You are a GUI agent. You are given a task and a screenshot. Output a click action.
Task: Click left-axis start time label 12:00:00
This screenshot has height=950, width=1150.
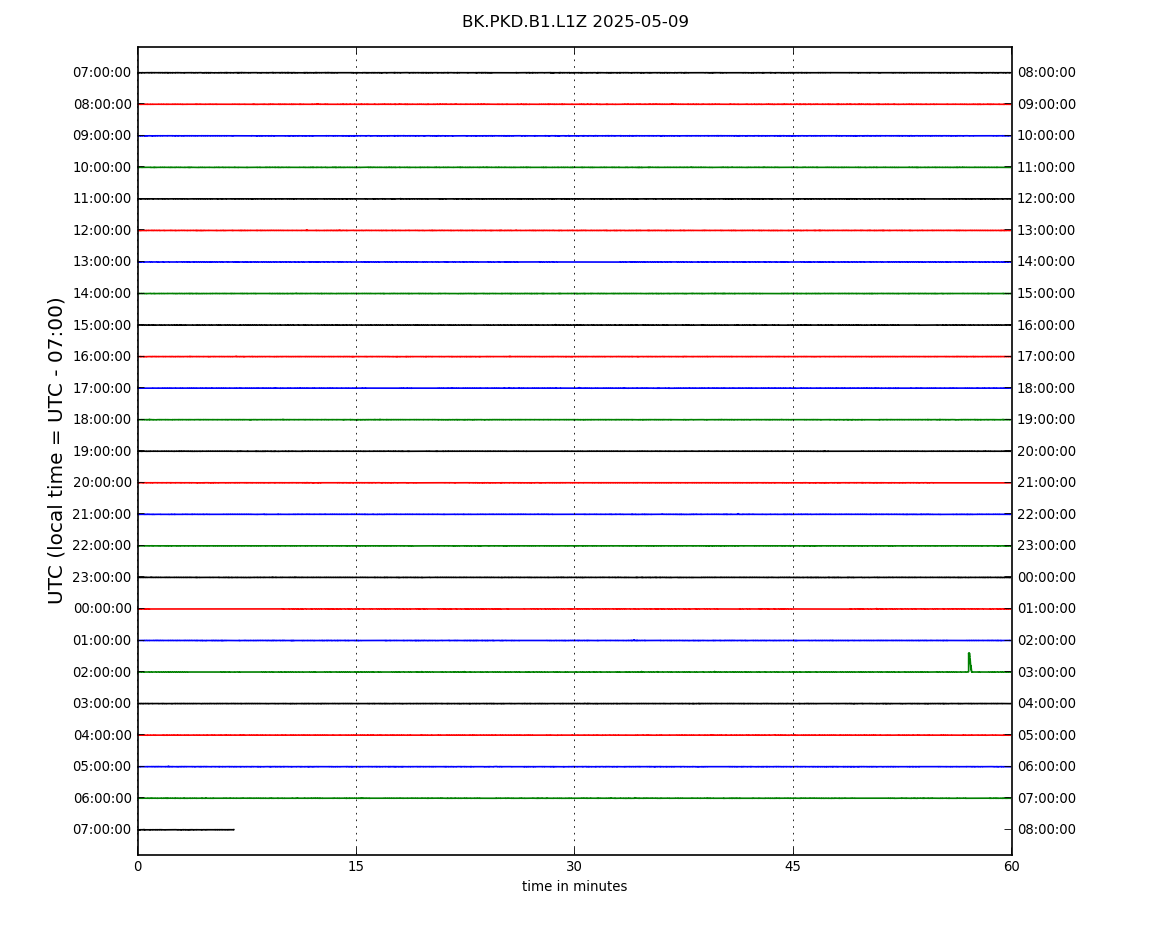(103, 230)
